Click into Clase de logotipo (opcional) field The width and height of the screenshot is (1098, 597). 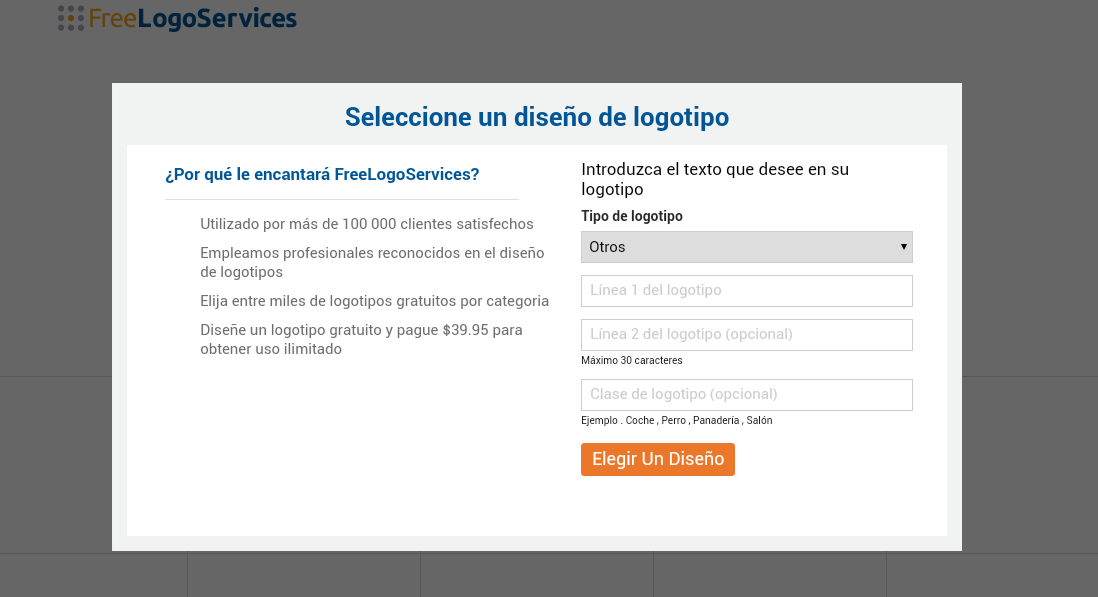(746, 395)
